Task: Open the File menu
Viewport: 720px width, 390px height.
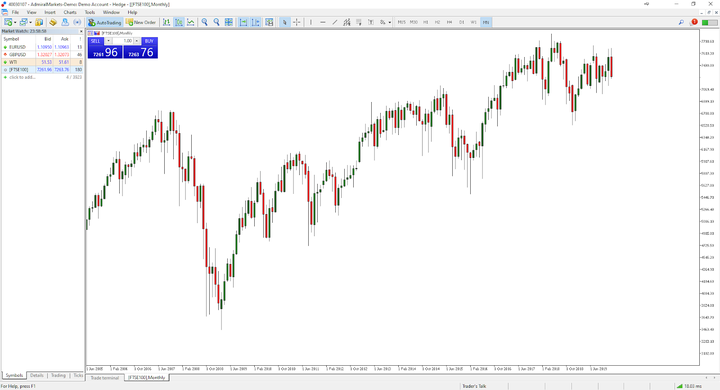Action: click(x=15, y=12)
